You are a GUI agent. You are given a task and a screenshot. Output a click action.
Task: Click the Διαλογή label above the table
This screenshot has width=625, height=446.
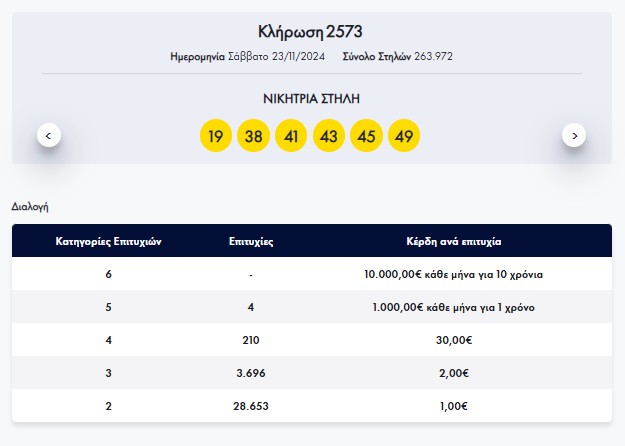tap(30, 207)
